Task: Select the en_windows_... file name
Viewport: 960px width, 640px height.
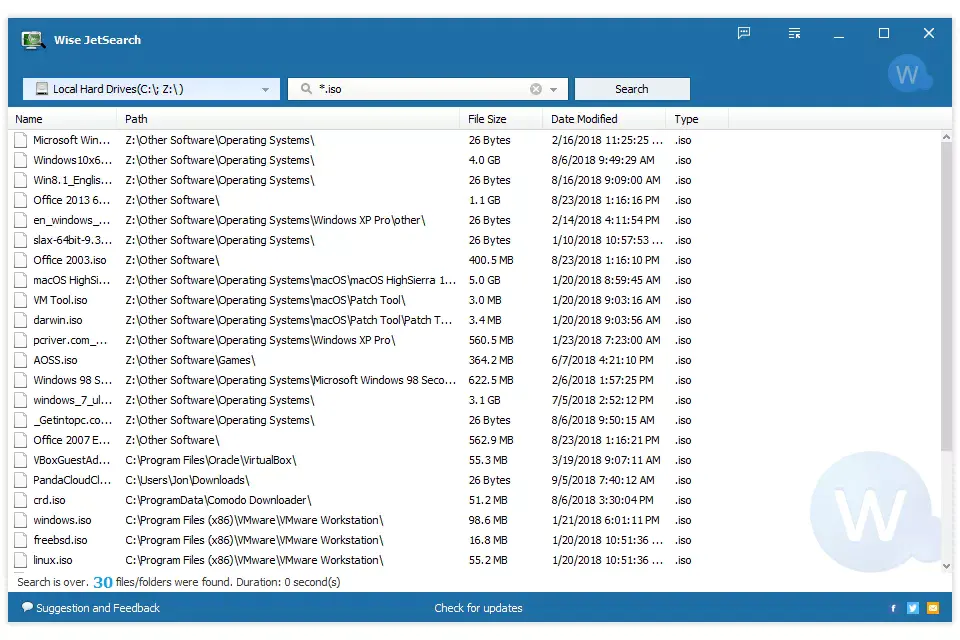Action: [x=72, y=220]
